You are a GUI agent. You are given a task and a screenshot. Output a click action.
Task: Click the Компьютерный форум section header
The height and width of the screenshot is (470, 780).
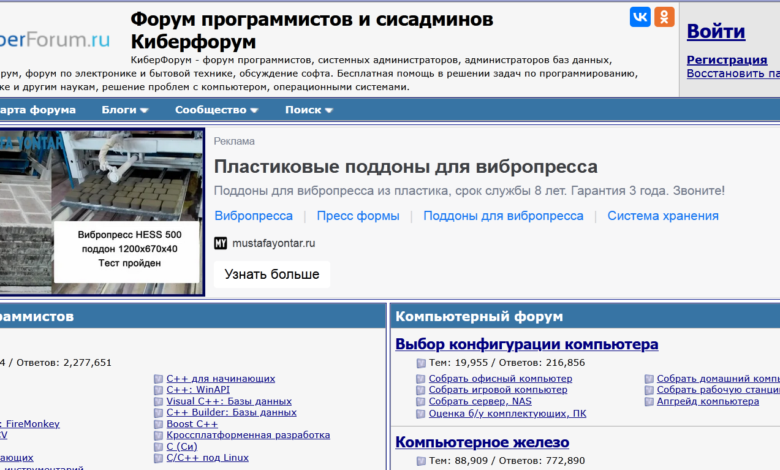479,316
